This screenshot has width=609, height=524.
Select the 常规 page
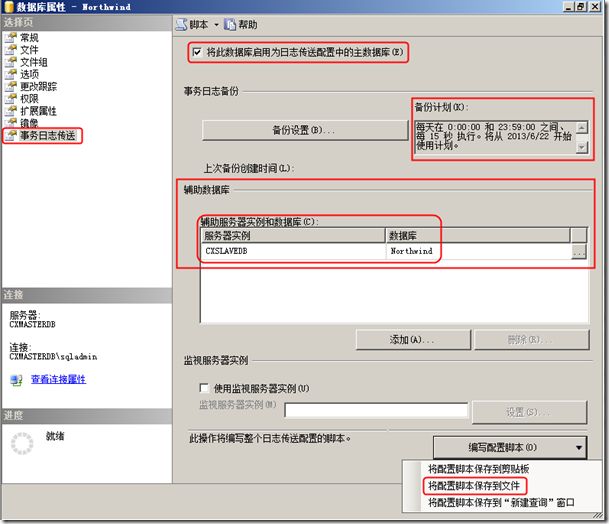pyautogui.click(x=29, y=38)
